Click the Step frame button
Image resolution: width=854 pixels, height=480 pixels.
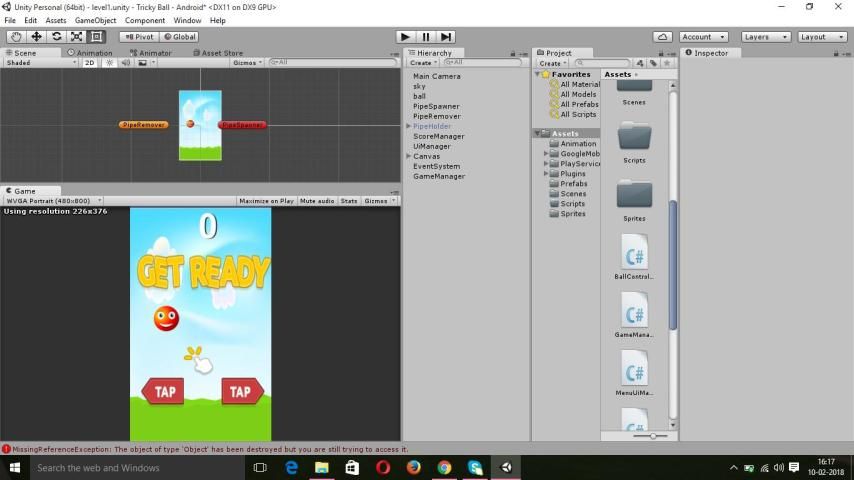point(446,37)
